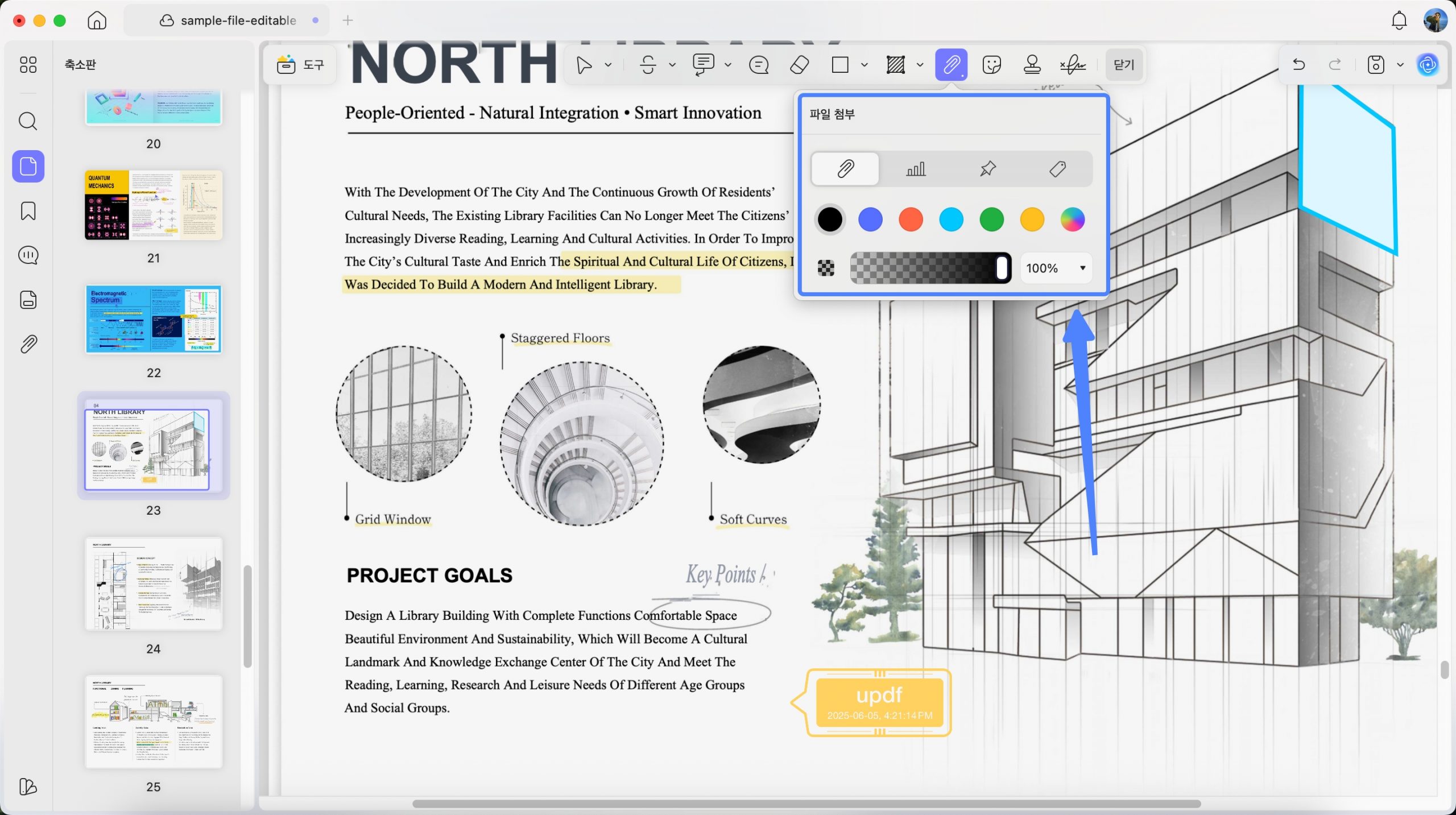Click the thumbnail panel vertical scrollbar
Image resolution: width=1456 pixels, height=815 pixels.
point(247,616)
